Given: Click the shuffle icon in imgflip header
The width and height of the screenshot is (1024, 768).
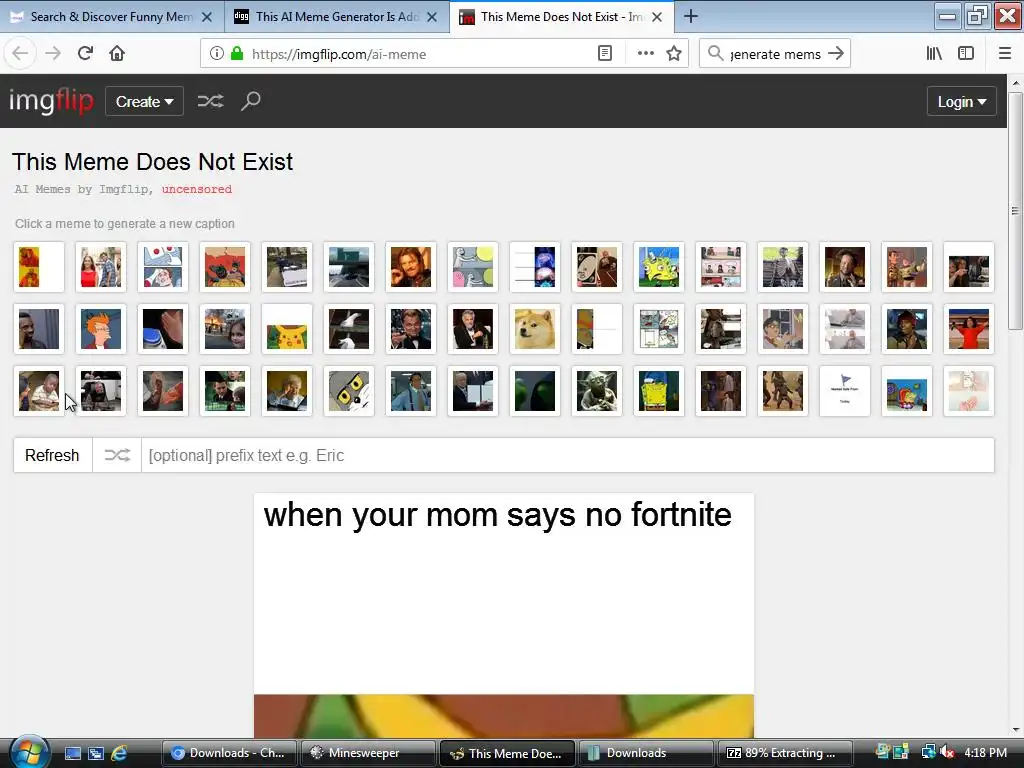Looking at the screenshot, I should pos(210,101).
